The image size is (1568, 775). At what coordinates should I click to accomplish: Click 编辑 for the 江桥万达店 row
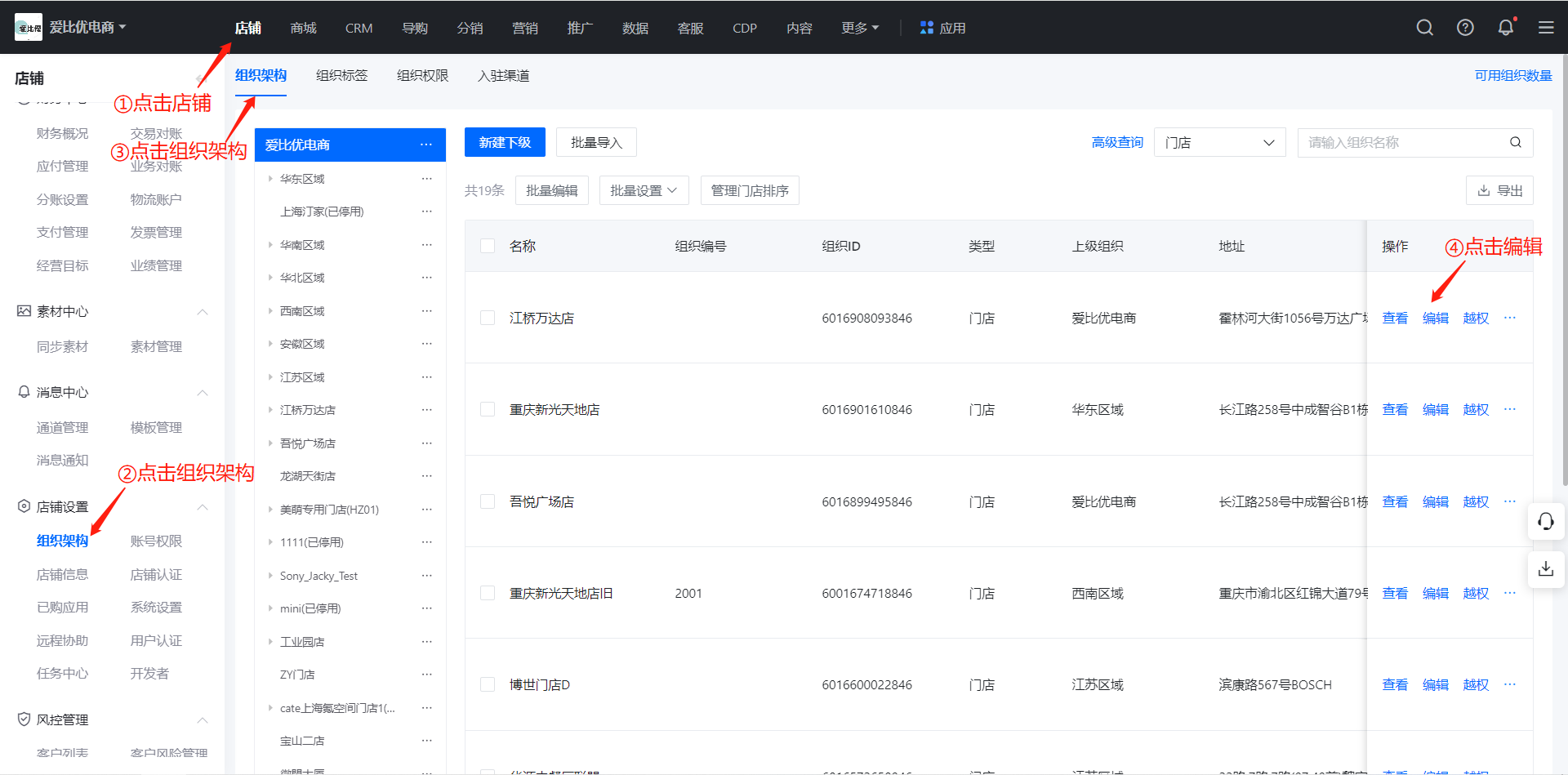pyautogui.click(x=1436, y=318)
